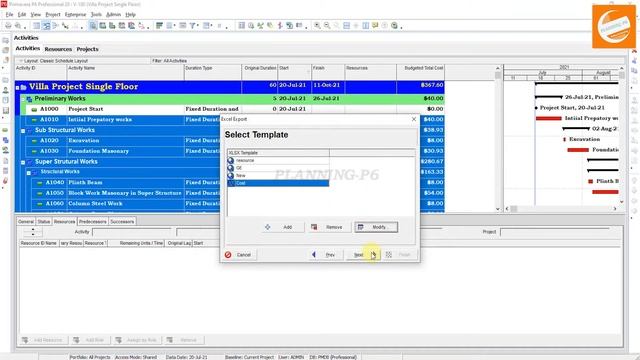Click the topmost icon in the left sidebar
This screenshot has height=360, width=640.
tap(5, 40)
